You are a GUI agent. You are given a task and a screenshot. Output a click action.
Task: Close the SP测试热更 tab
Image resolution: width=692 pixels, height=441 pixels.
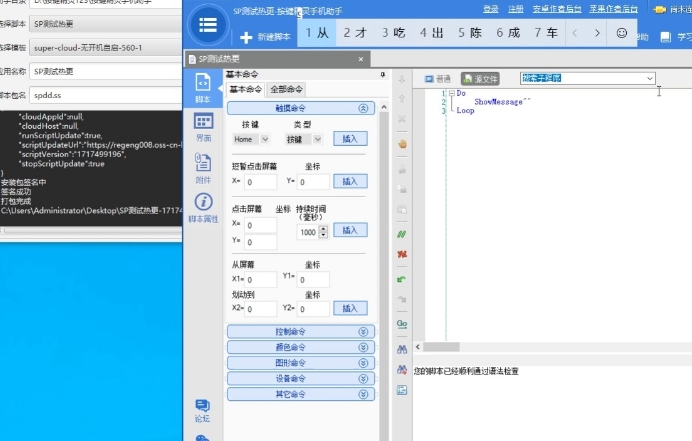[x=361, y=59]
